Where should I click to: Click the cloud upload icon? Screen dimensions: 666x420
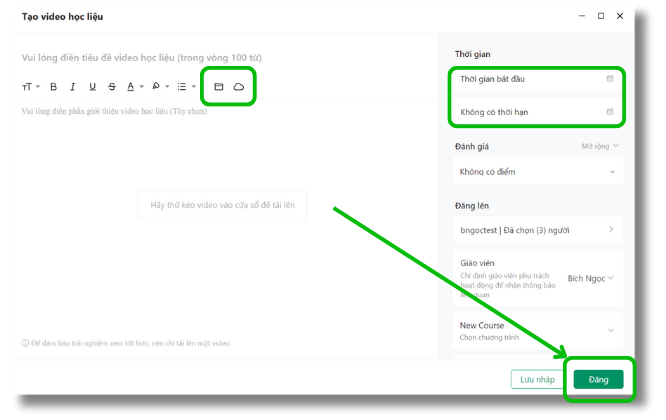click(239, 87)
